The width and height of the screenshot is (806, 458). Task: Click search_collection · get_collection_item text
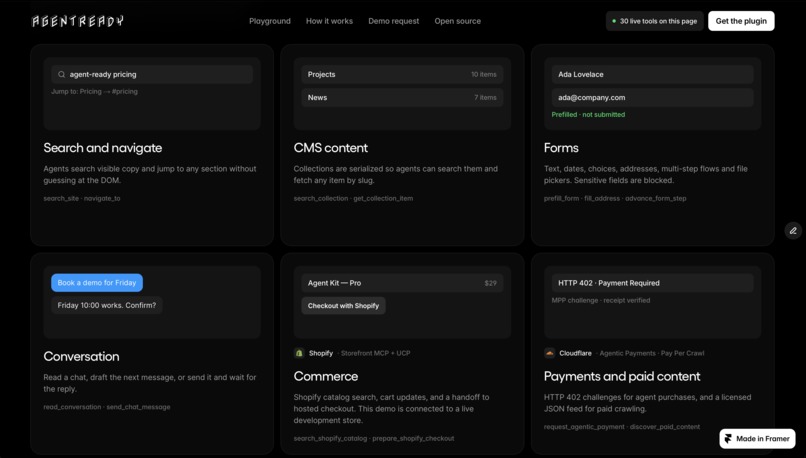(353, 198)
